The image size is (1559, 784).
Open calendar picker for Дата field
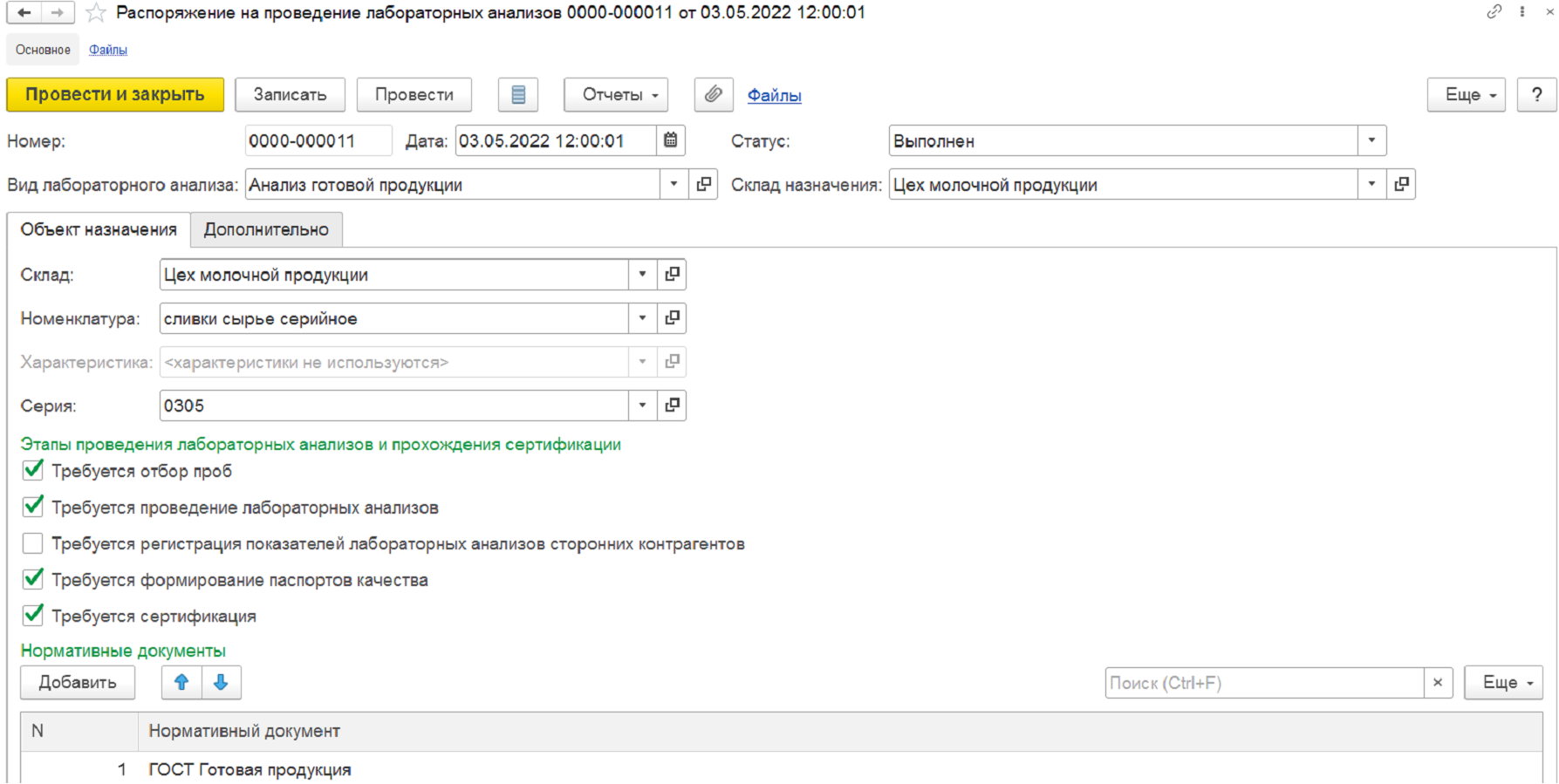pyautogui.click(x=671, y=140)
